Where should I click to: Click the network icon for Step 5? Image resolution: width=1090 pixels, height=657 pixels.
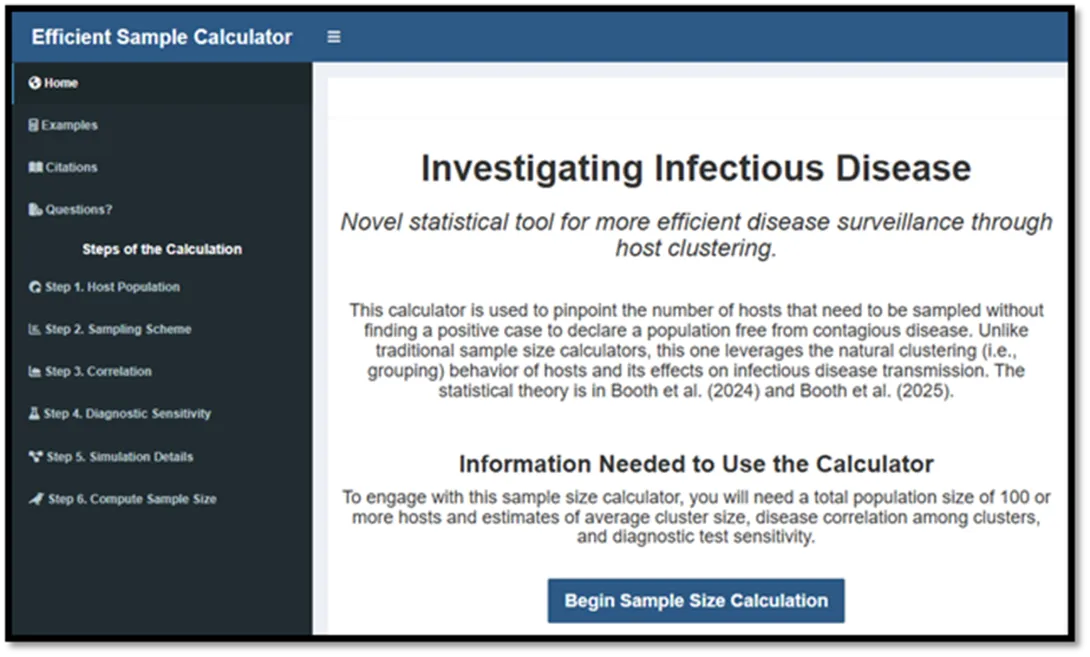click(x=35, y=457)
